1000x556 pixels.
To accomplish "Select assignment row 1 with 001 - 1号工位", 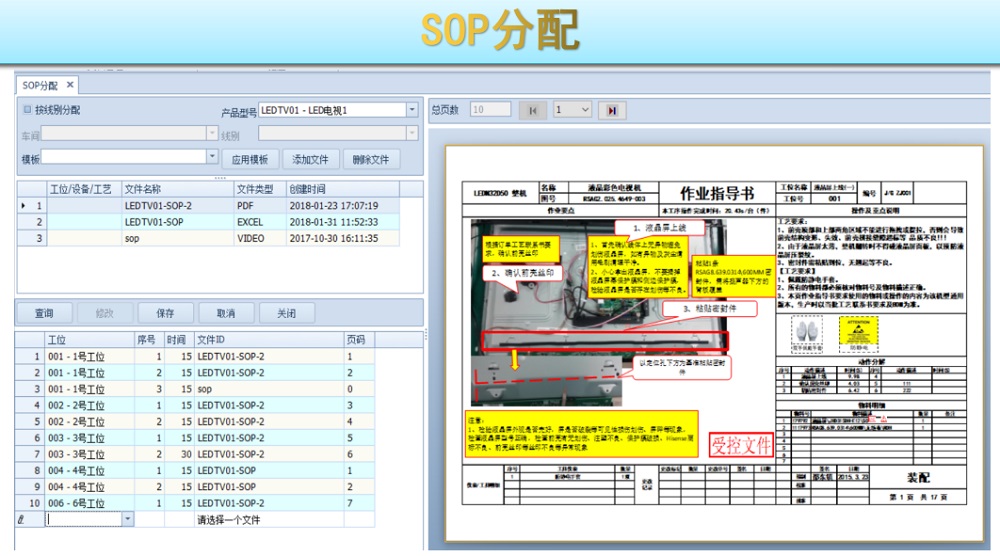I will [195, 356].
